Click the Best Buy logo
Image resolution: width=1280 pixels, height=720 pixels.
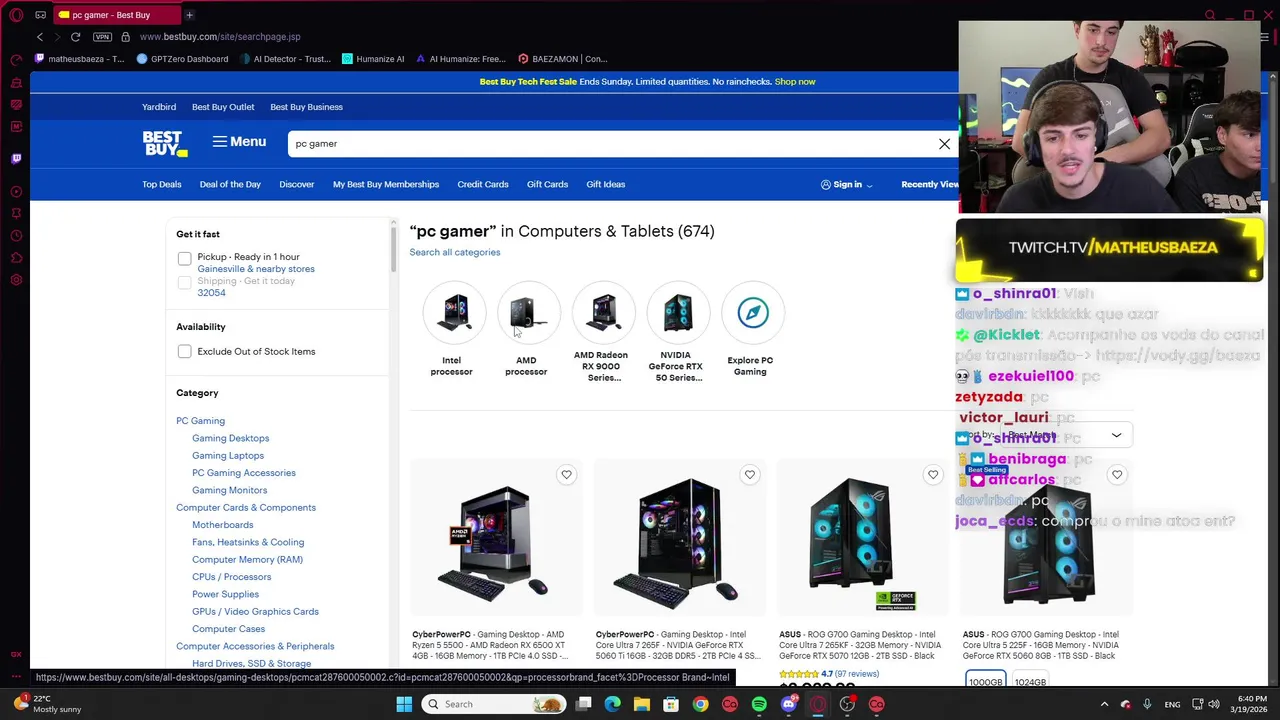point(165,144)
